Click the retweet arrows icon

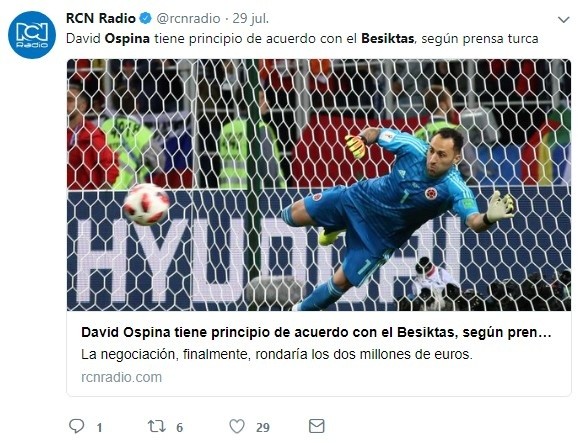tap(156, 426)
